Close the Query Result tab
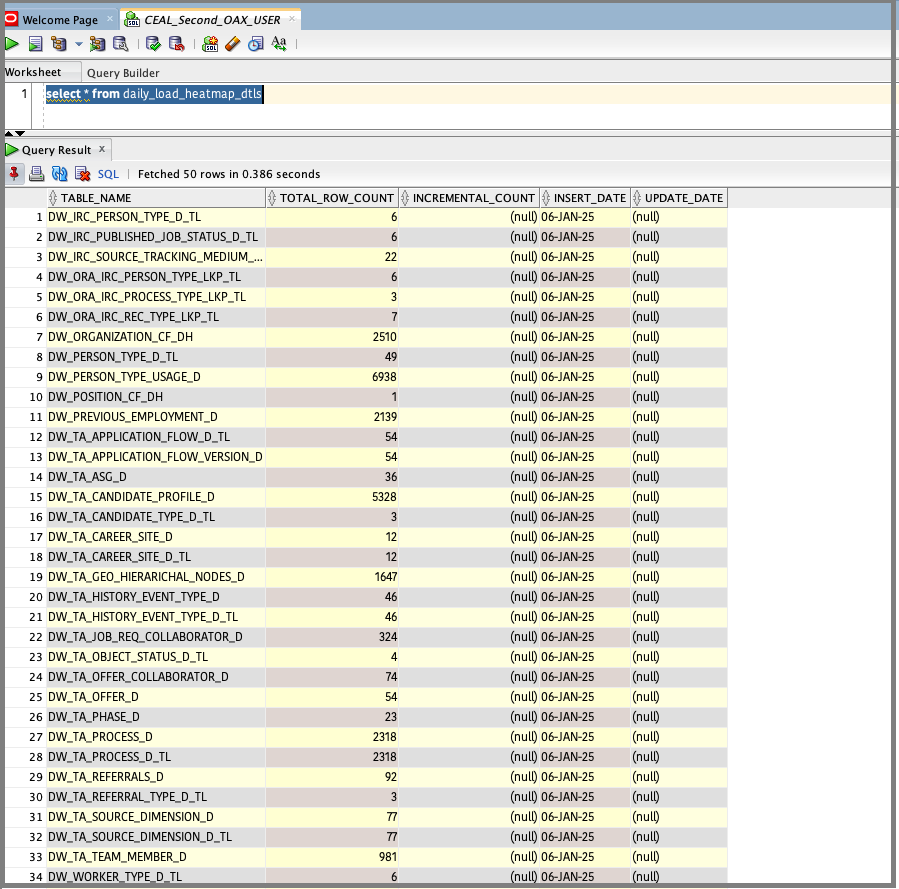 (x=101, y=150)
